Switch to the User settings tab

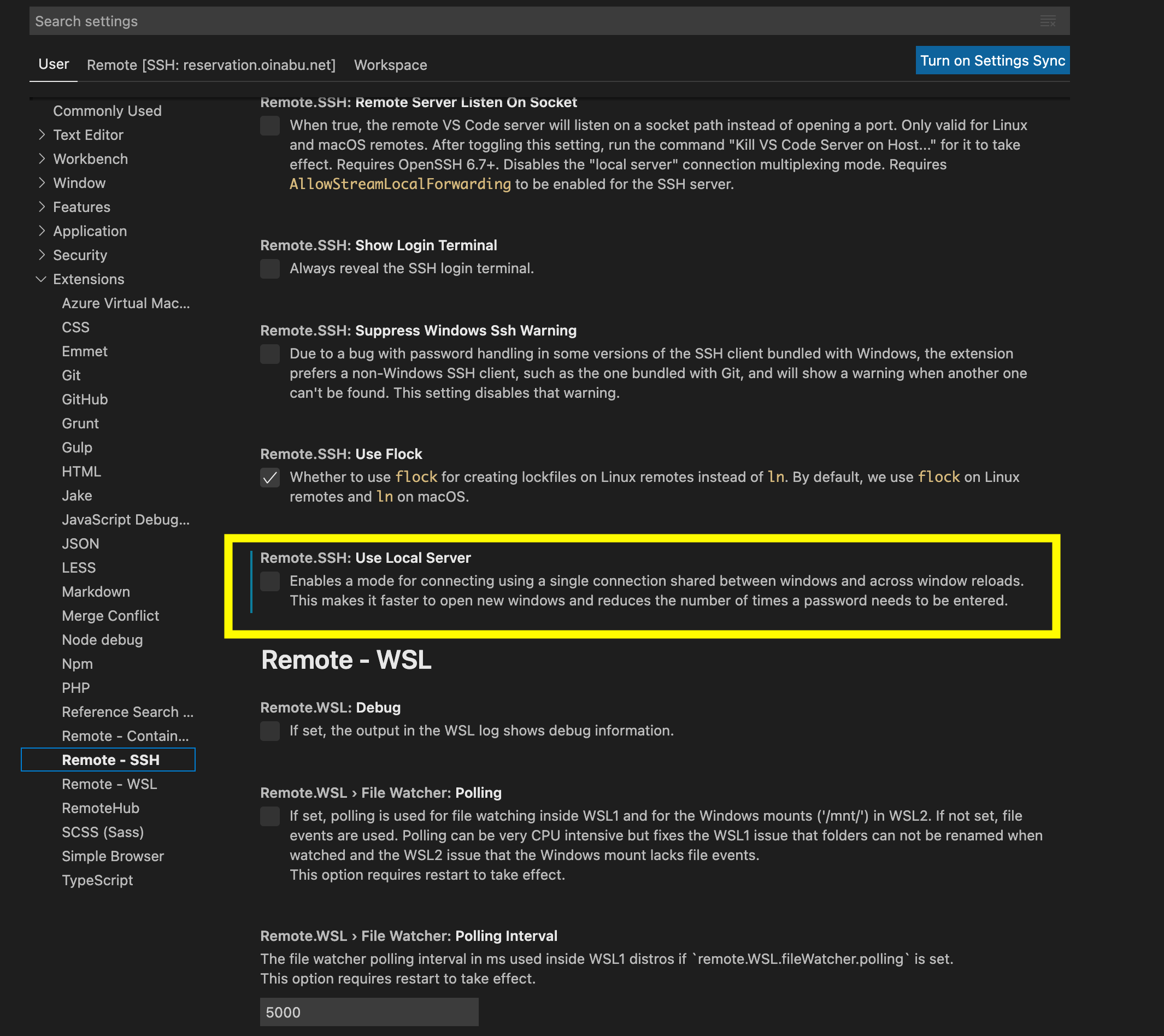tap(54, 64)
